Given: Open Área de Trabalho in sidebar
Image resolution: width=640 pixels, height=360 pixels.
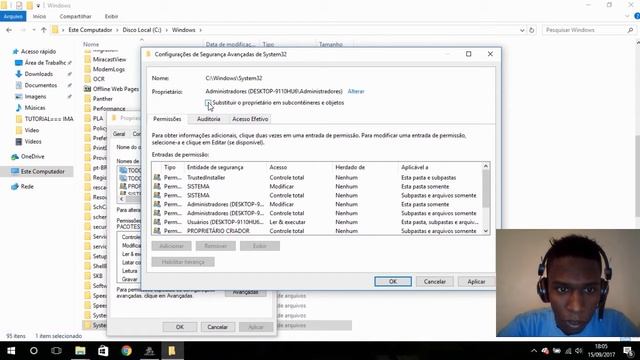Looking at the screenshot, I should pyautogui.click(x=45, y=62).
